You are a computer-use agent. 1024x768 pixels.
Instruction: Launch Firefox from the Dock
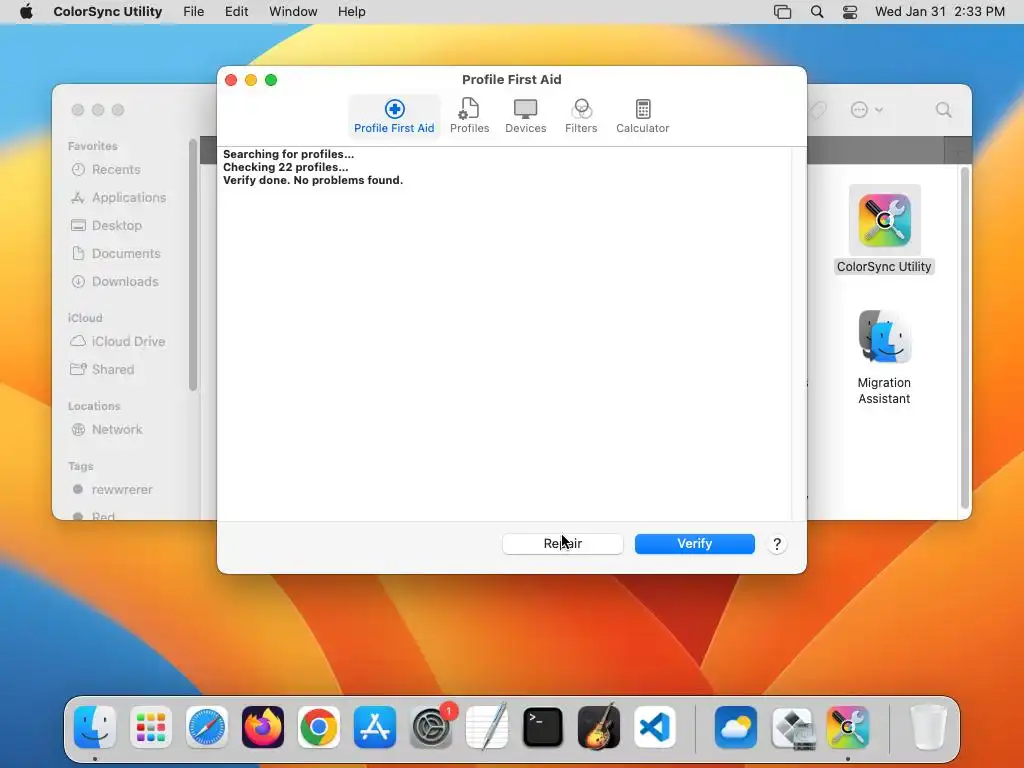pos(263,727)
